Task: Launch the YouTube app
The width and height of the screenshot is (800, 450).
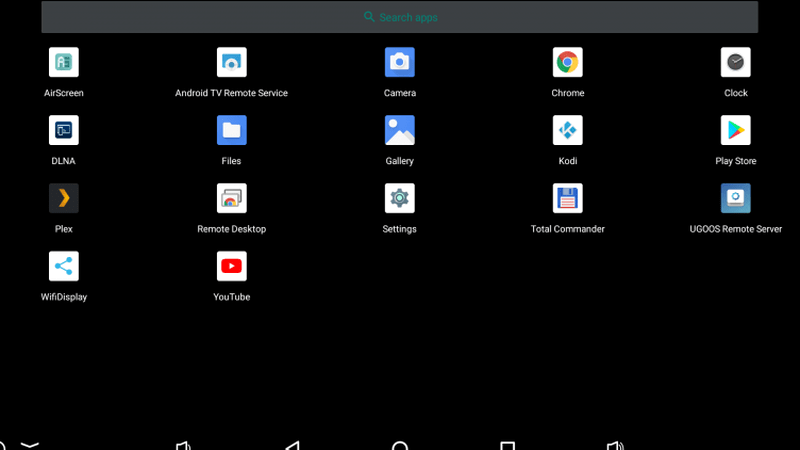Action: 232,266
